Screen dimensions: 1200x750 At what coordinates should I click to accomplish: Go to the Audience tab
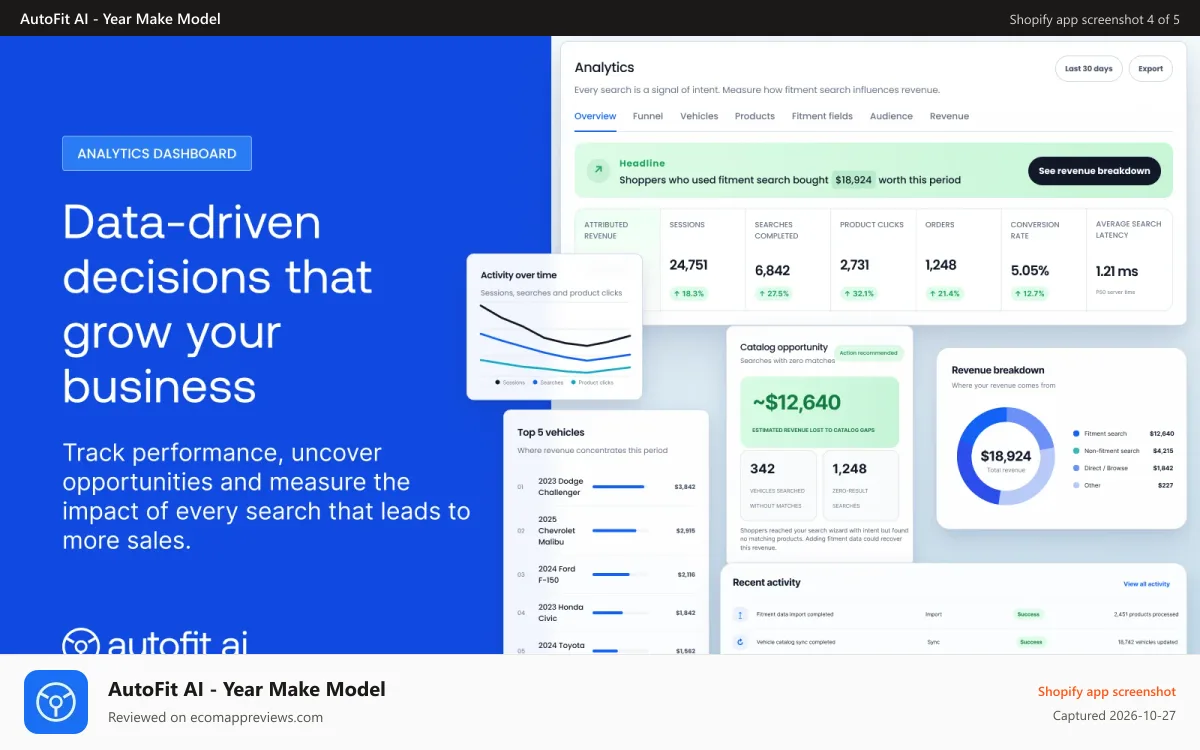click(x=891, y=116)
